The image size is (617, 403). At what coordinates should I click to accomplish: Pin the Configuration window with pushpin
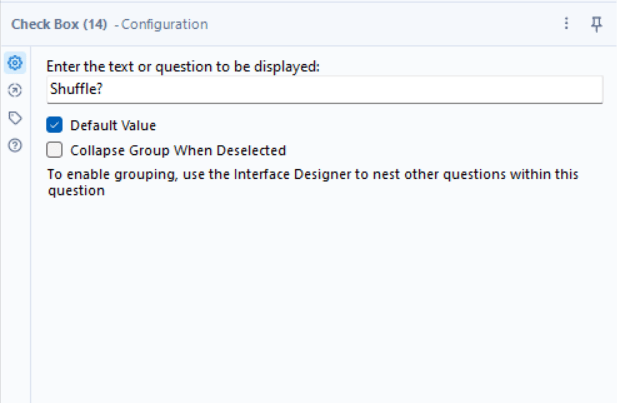point(597,24)
